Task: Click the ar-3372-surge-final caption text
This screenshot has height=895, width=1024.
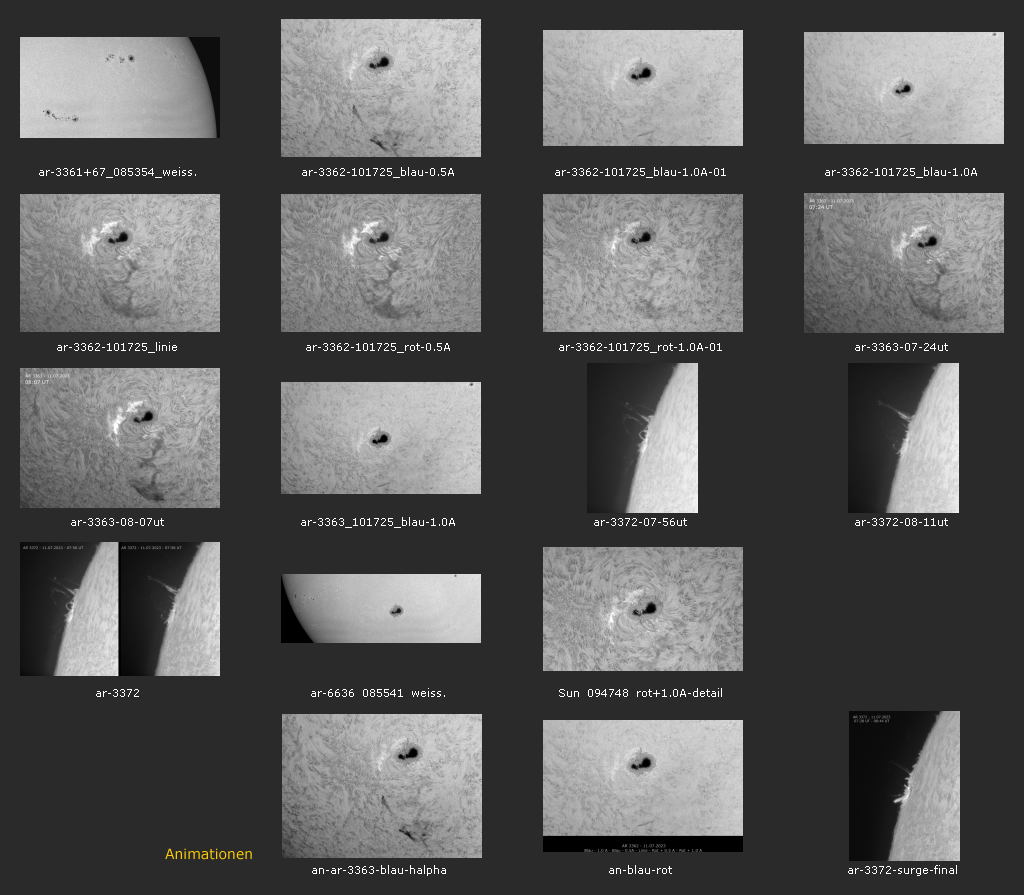Action: click(903, 870)
